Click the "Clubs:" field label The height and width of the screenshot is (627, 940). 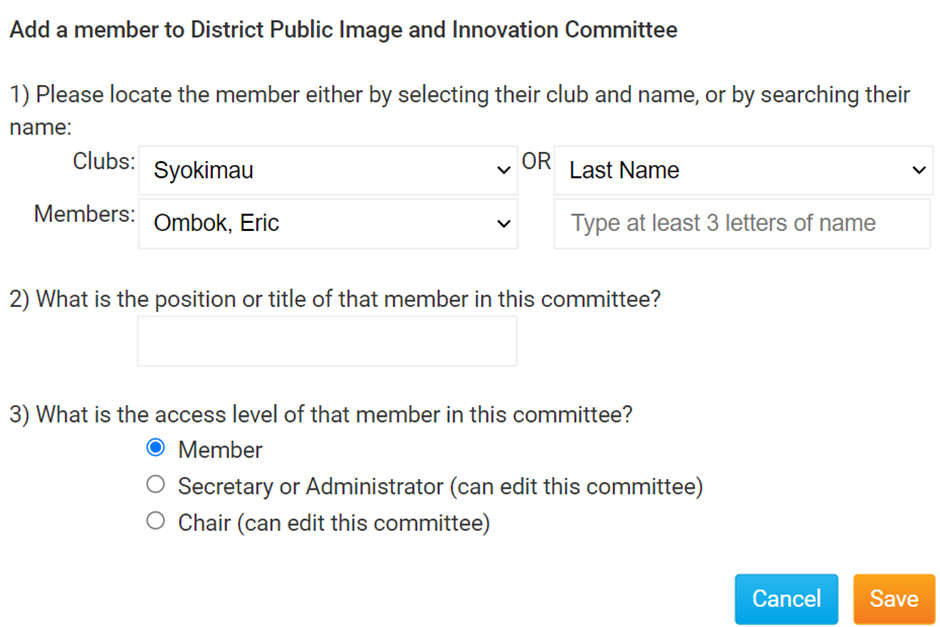pos(104,162)
